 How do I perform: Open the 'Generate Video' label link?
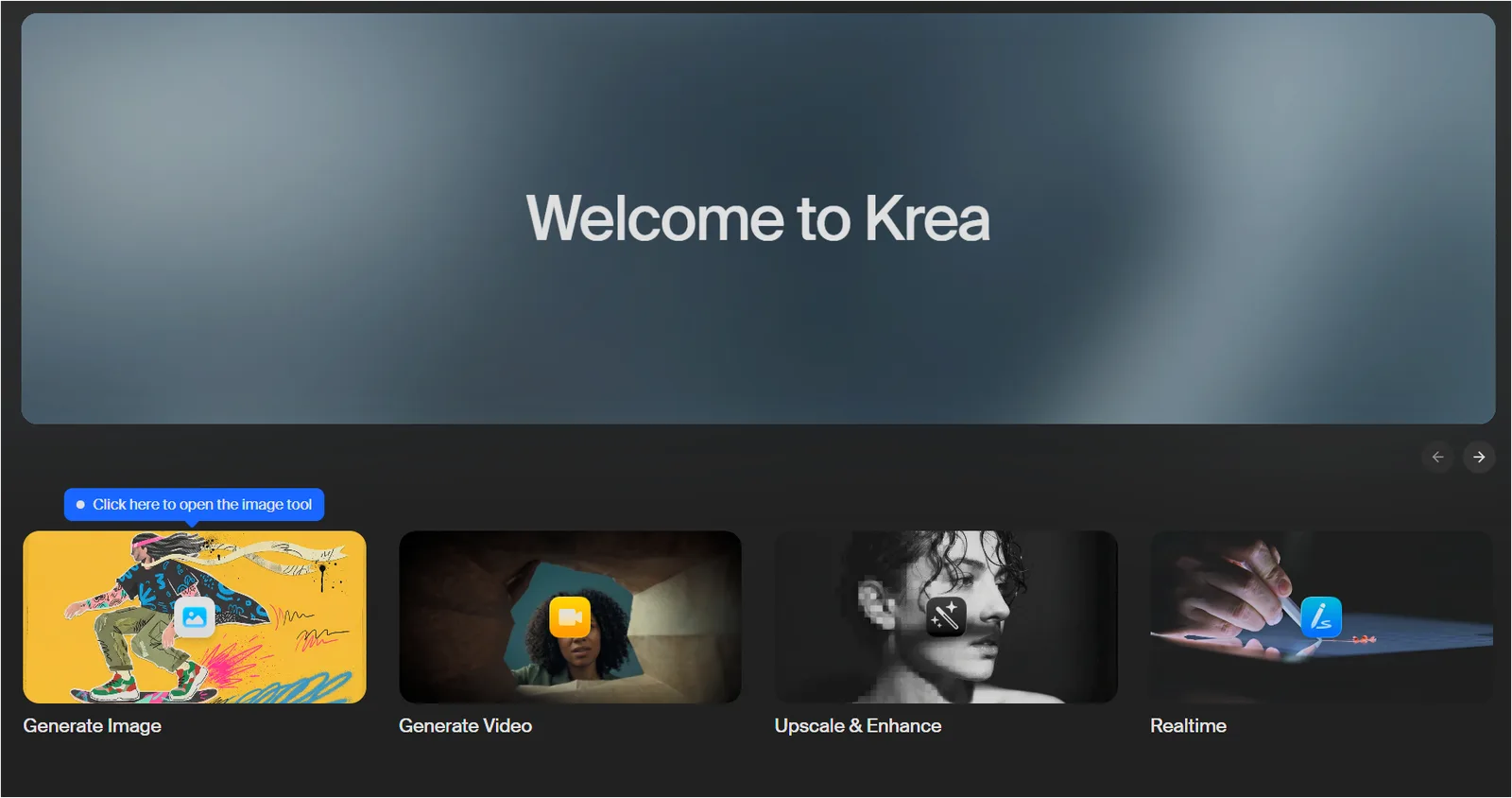pyautogui.click(x=466, y=726)
